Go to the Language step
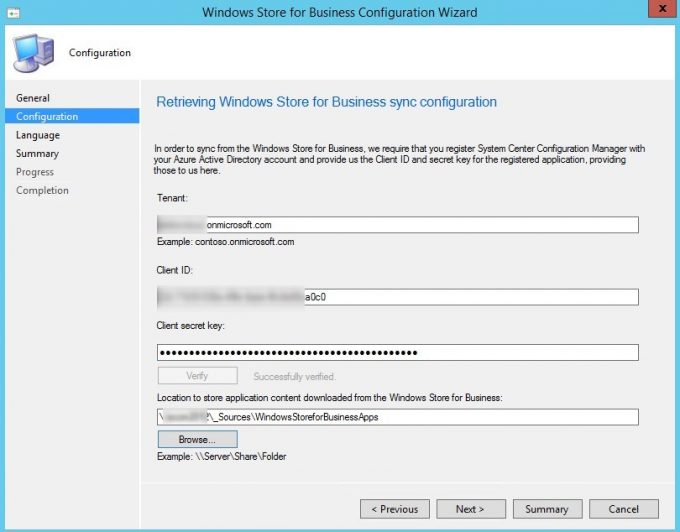680x532 pixels. click(38, 135)
